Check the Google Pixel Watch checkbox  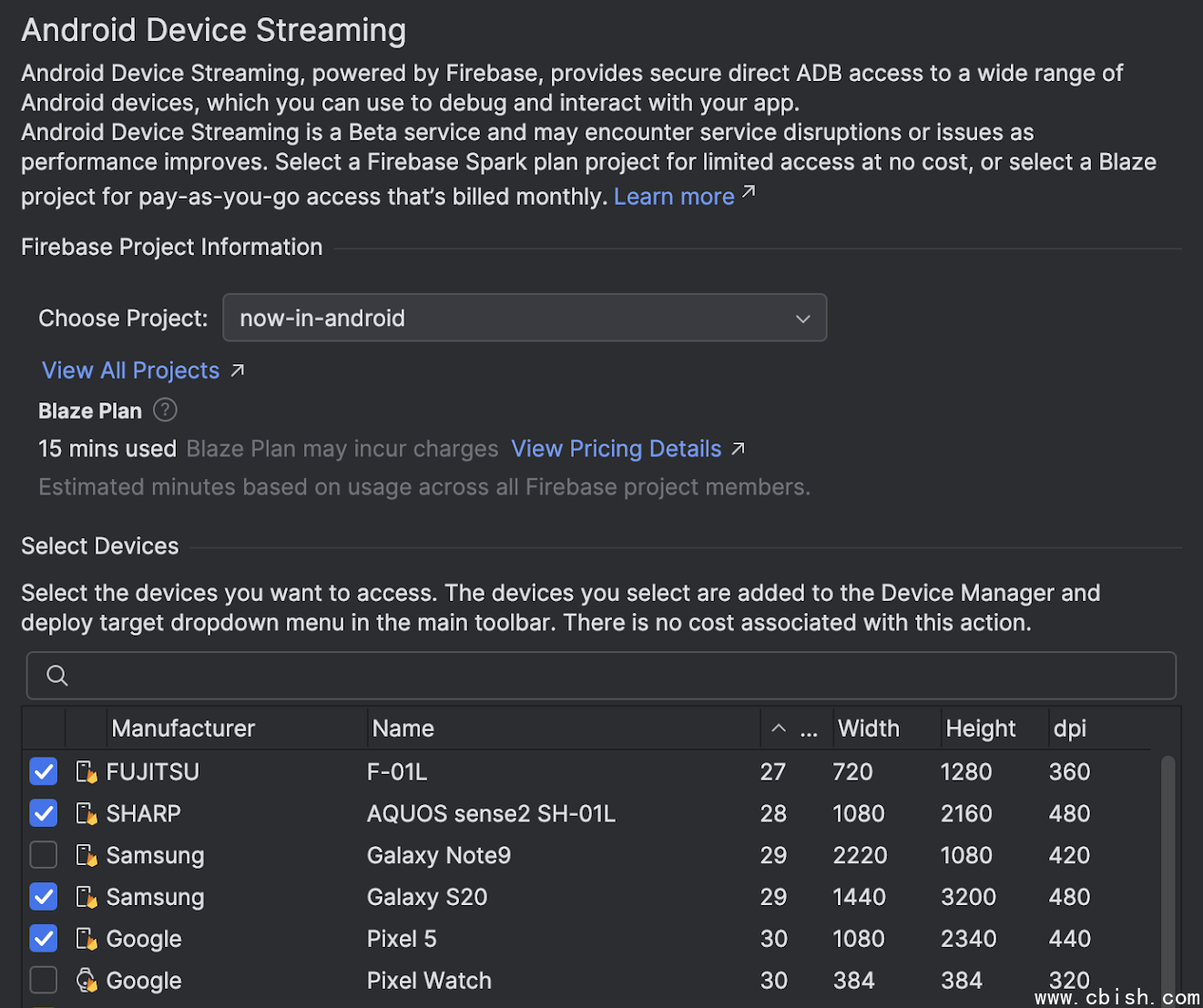(44, 981)
